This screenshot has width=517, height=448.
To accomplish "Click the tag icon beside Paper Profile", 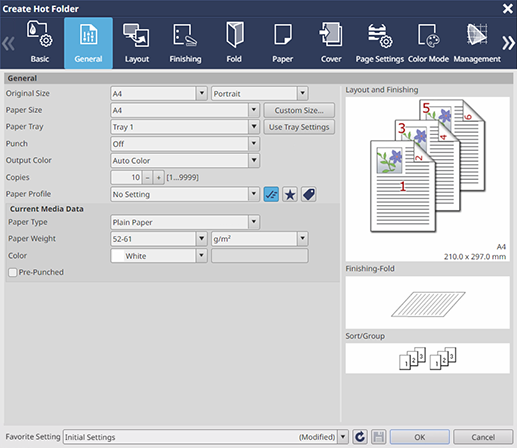I will click(309, 194).
